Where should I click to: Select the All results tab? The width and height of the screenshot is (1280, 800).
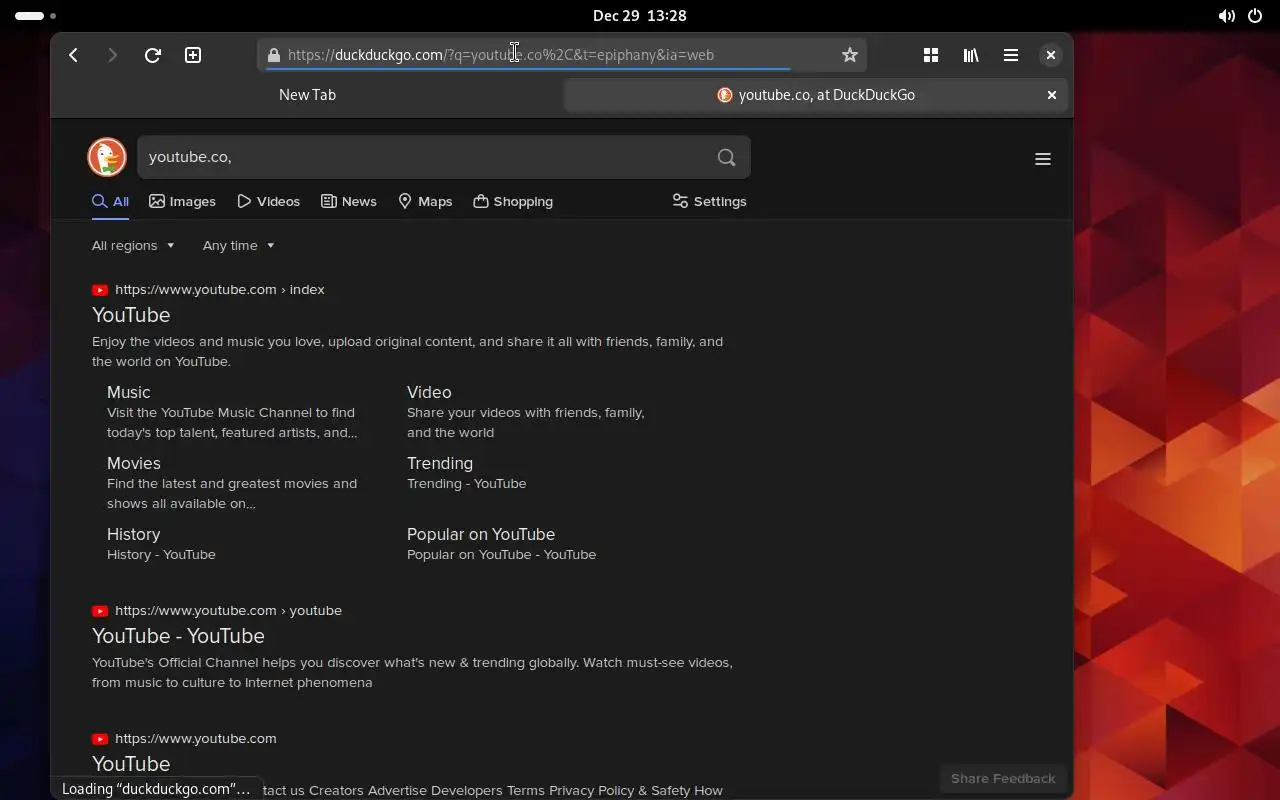(x=110, y=201)
